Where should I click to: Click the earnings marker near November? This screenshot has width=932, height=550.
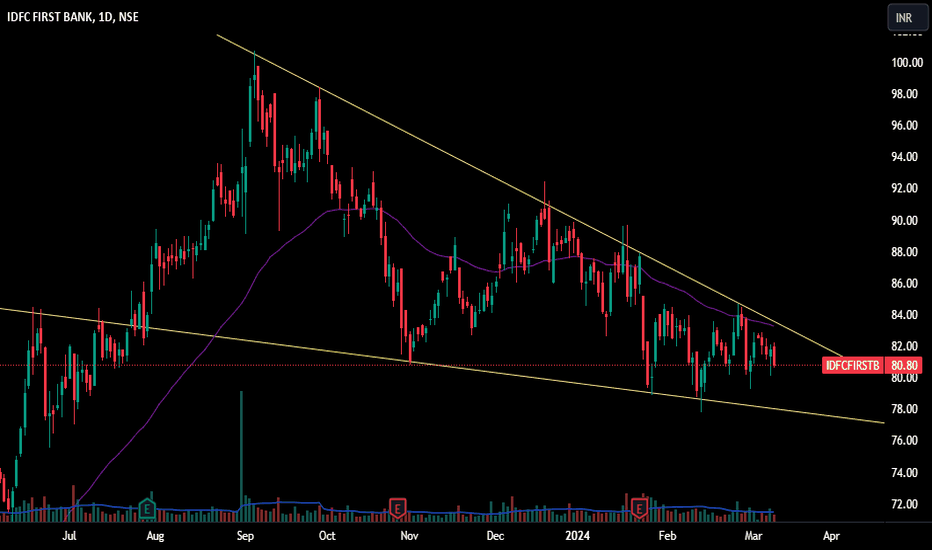click(397, 508)
